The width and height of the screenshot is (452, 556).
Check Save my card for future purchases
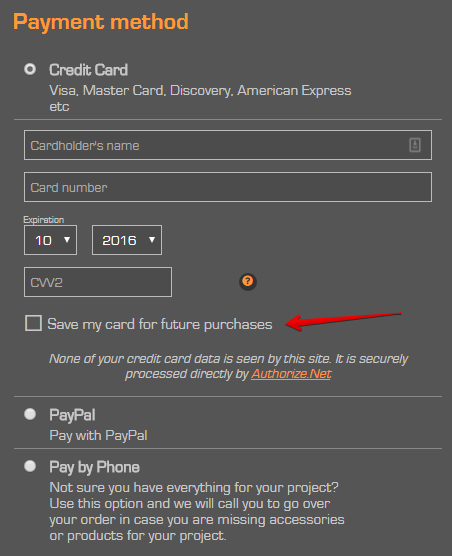click(x=33, y=323)
